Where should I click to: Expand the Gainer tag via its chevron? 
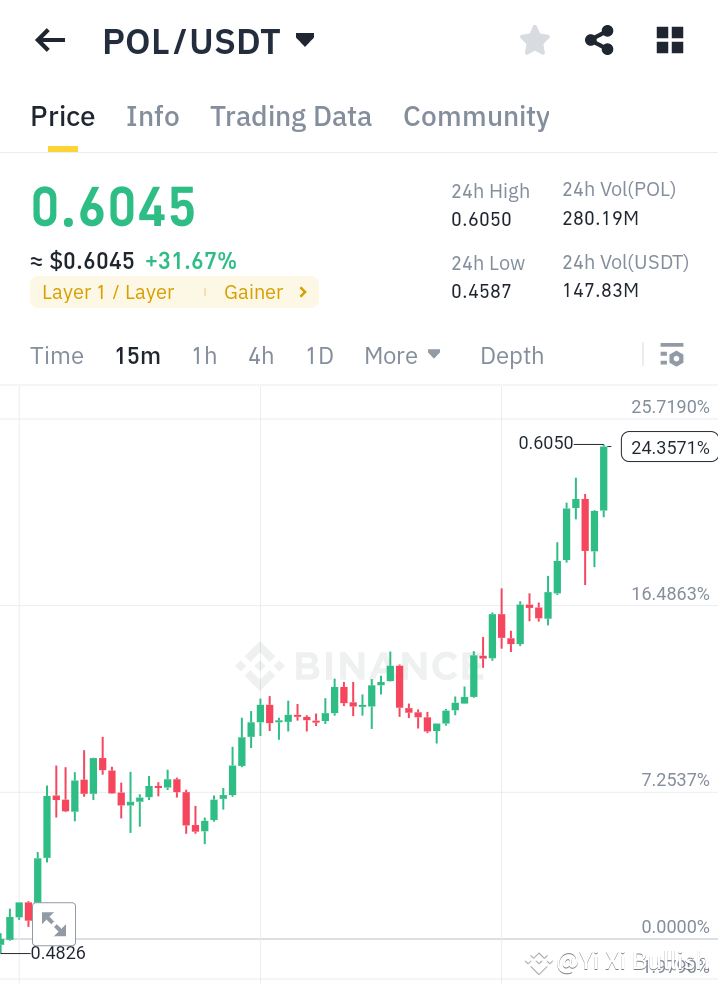(x=301, y=292)
